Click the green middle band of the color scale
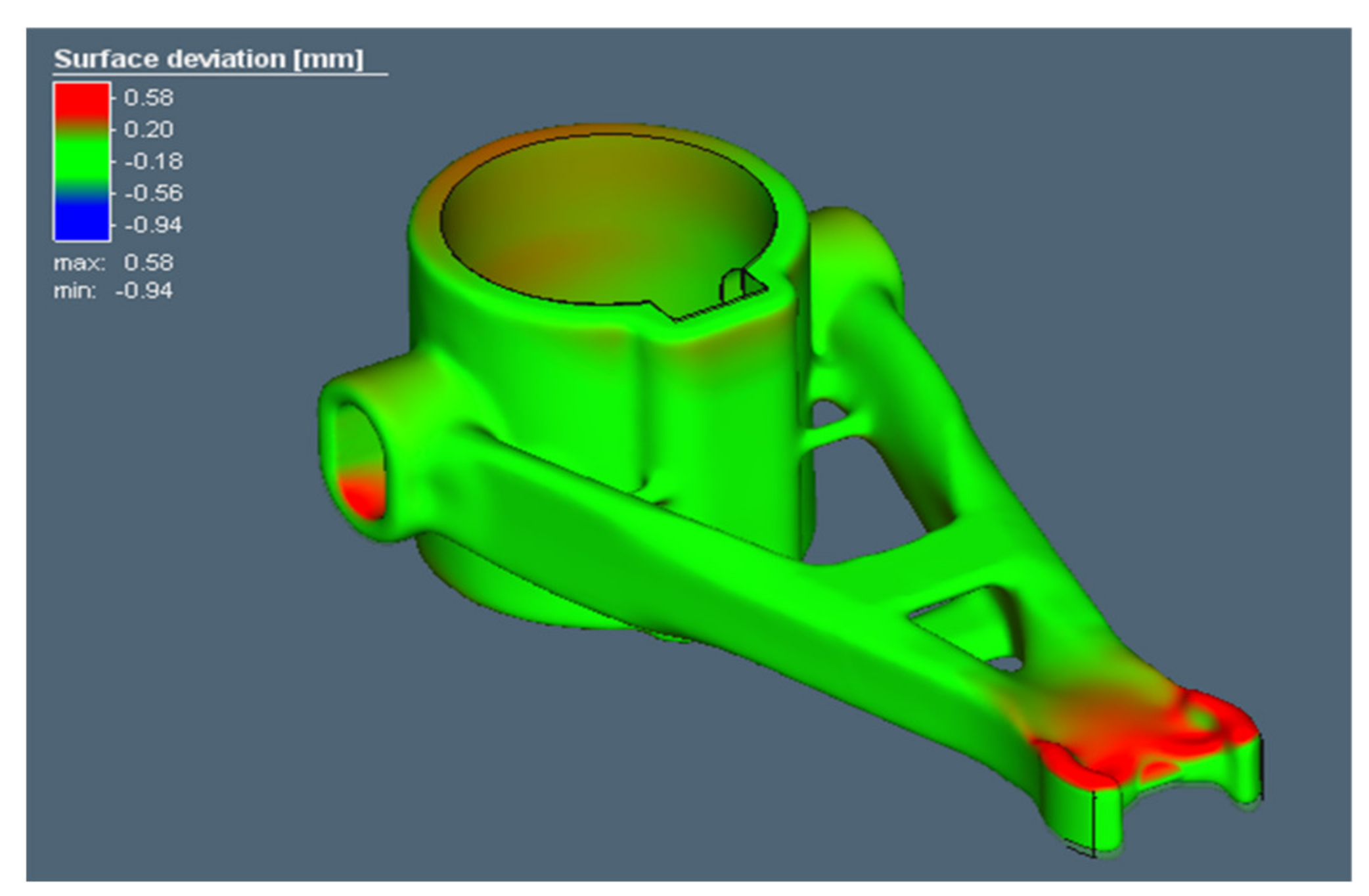Screen dimensions: 1369x896 (81, 160)
